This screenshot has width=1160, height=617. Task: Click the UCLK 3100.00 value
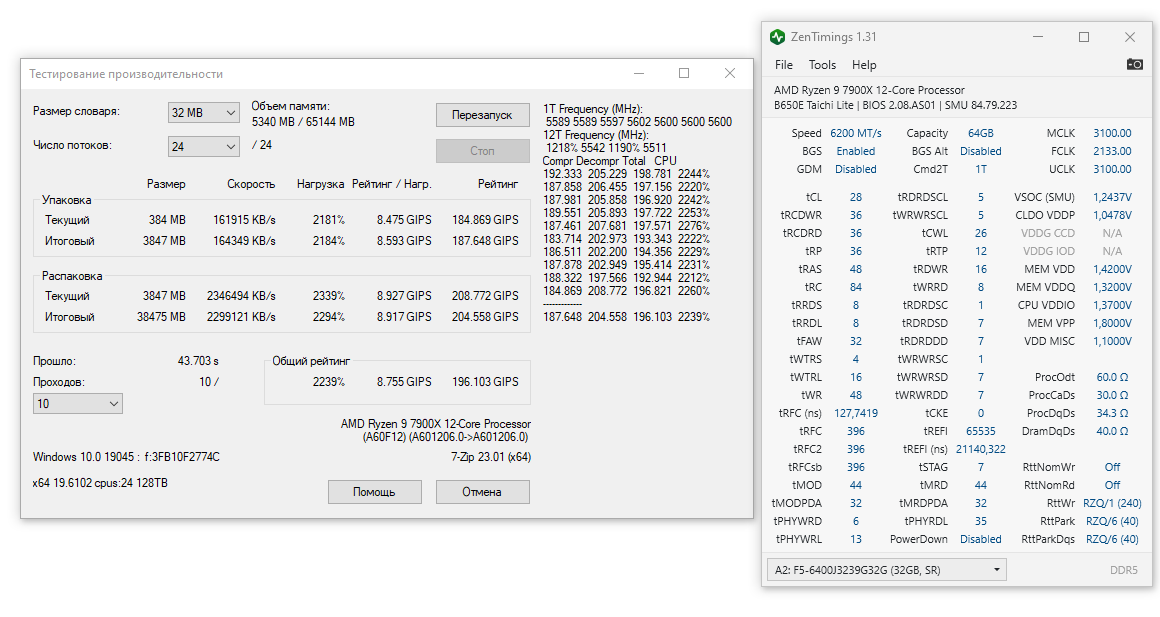pos(1112,169)
